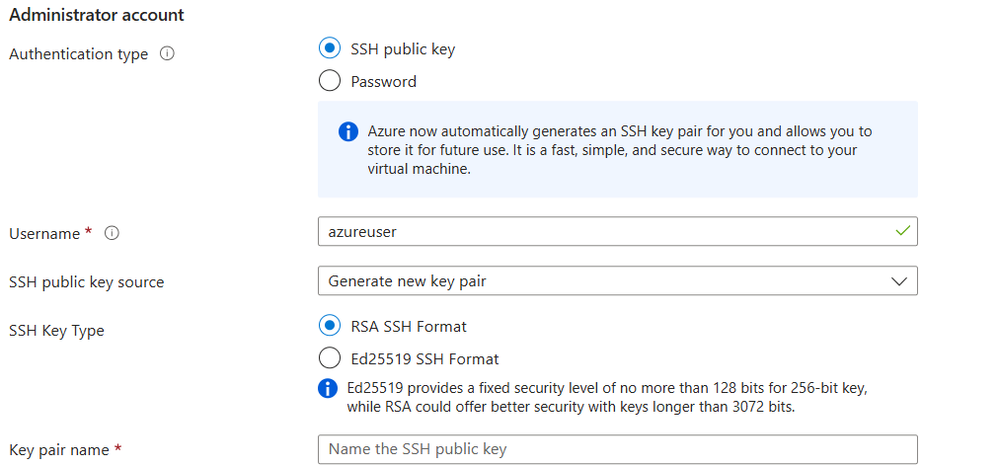The height and width of the screenshot is (473, 998).
Task: Click info icon beside Ed25519 security note
Action: point(327,388)
